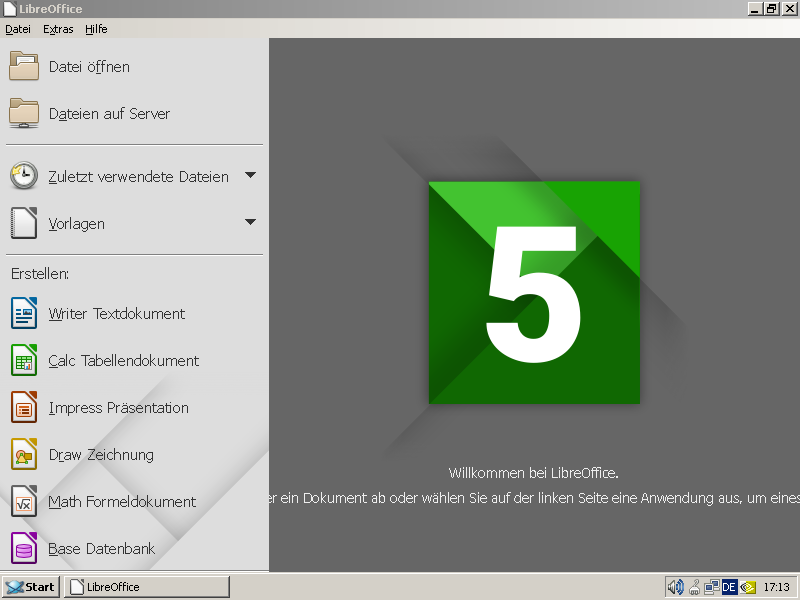Image resolution: width=800 pixels, height=600 pixels.
Task: Click the "Willkommen bei LibreOffice." text
Action: coord(534,473)
